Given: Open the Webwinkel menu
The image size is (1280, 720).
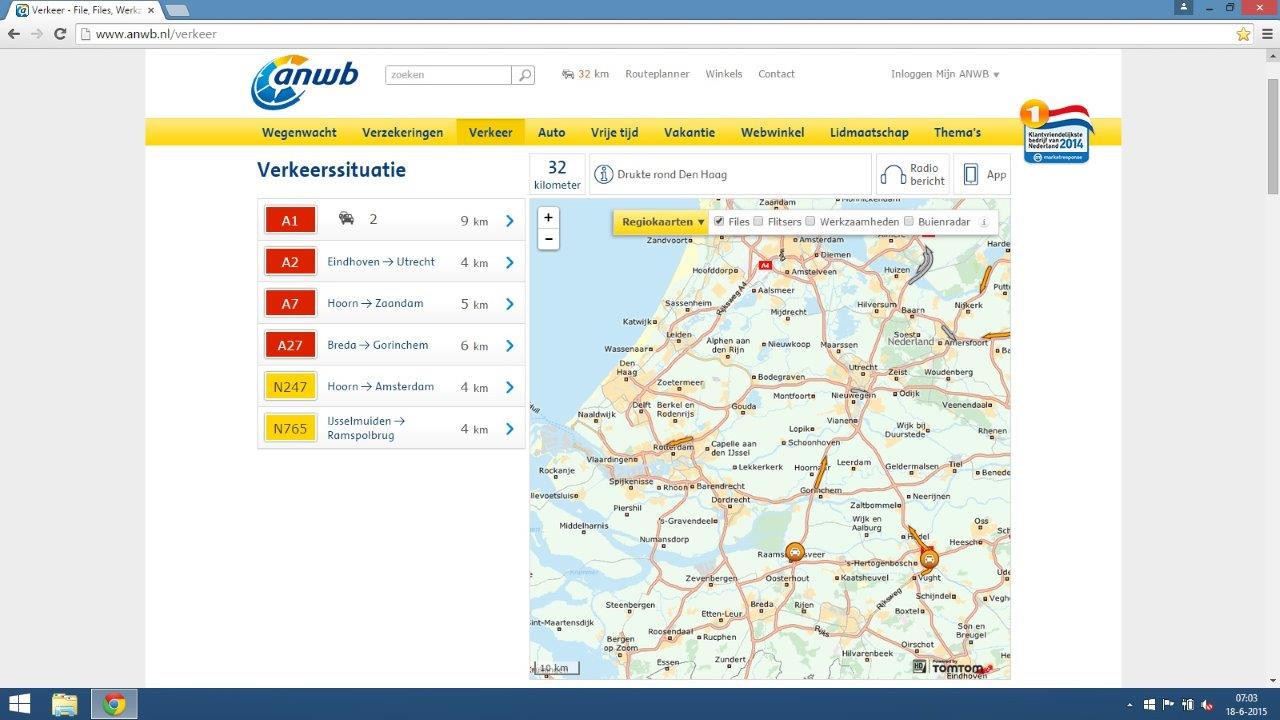Looking at the screenshot, I should (x=773, y=132).
